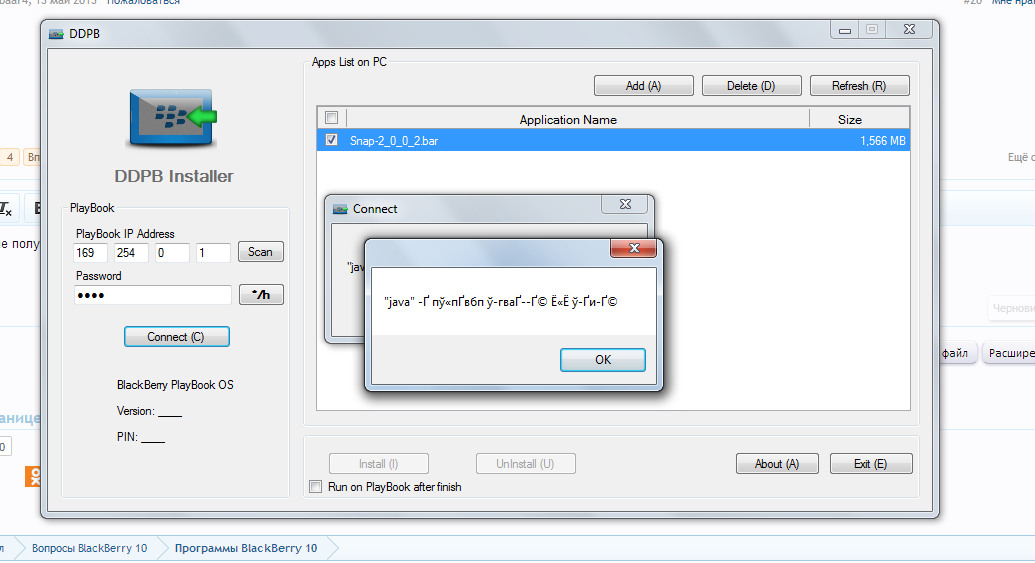Toggle password visibility with */h button
The width and height of the screenshot is (1035, 563).
point(261,294)
